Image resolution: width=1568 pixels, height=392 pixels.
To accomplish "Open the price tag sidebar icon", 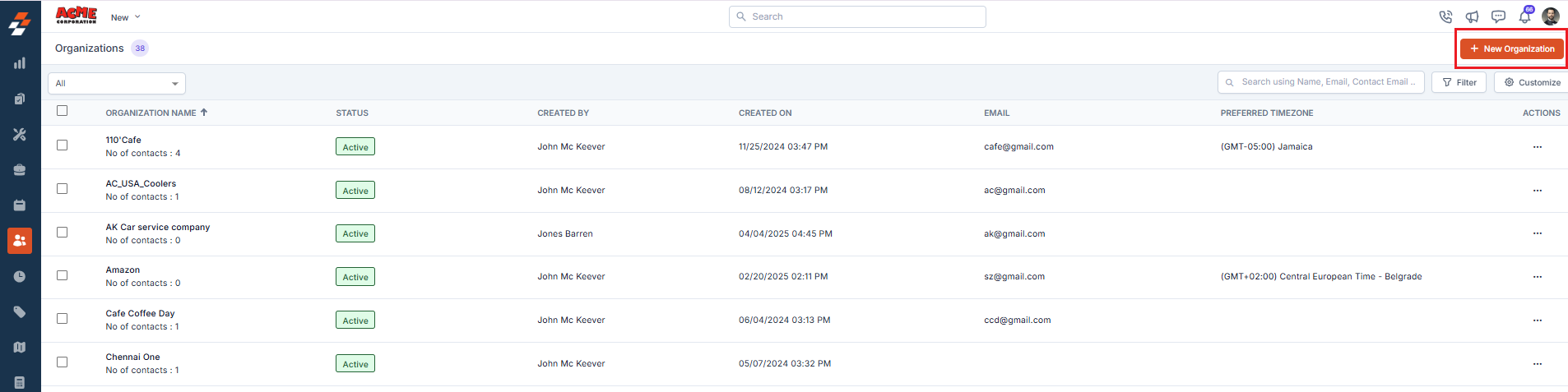I will point(20,312).
